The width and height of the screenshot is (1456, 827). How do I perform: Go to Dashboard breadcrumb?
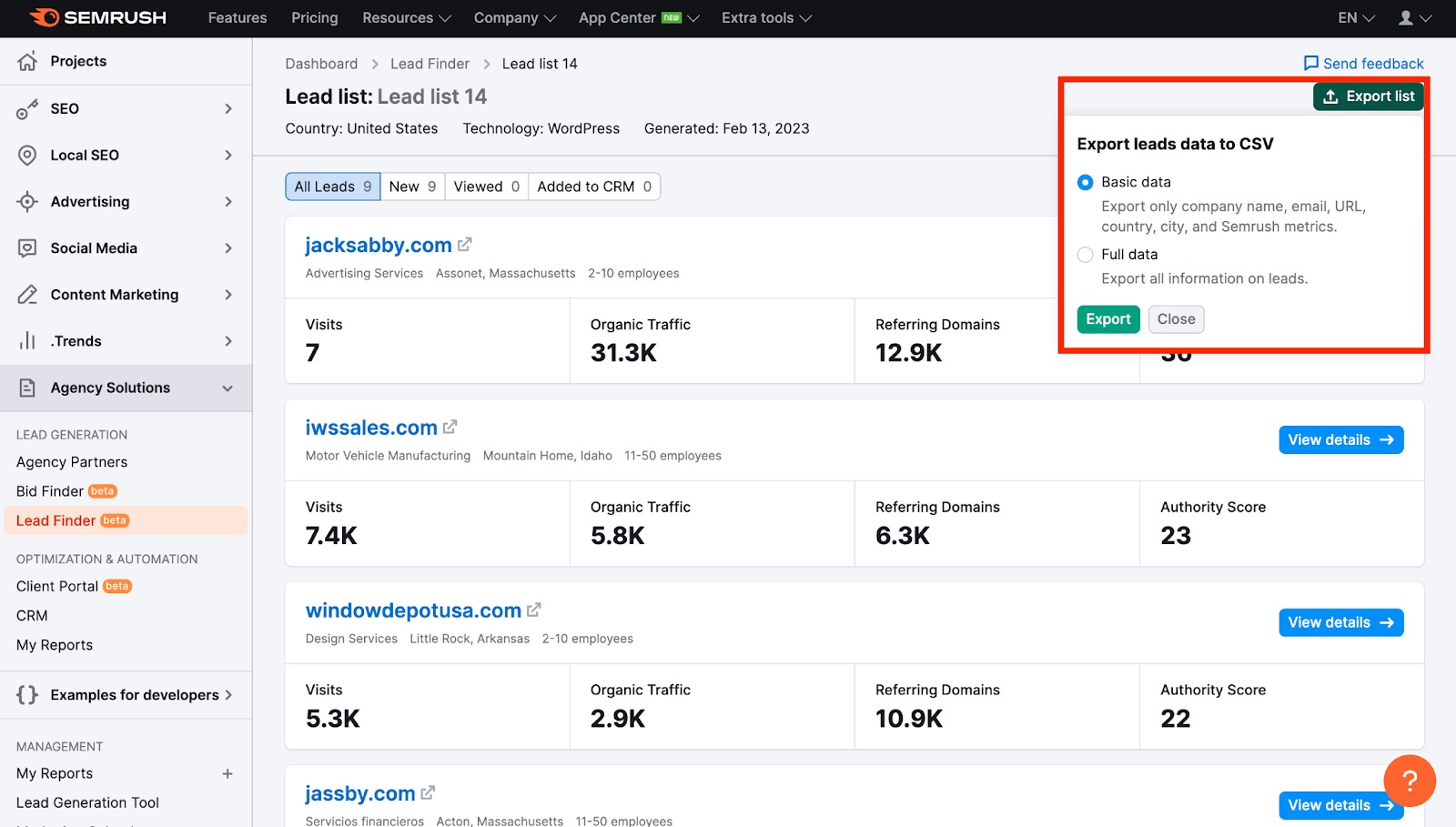(321, 64)
